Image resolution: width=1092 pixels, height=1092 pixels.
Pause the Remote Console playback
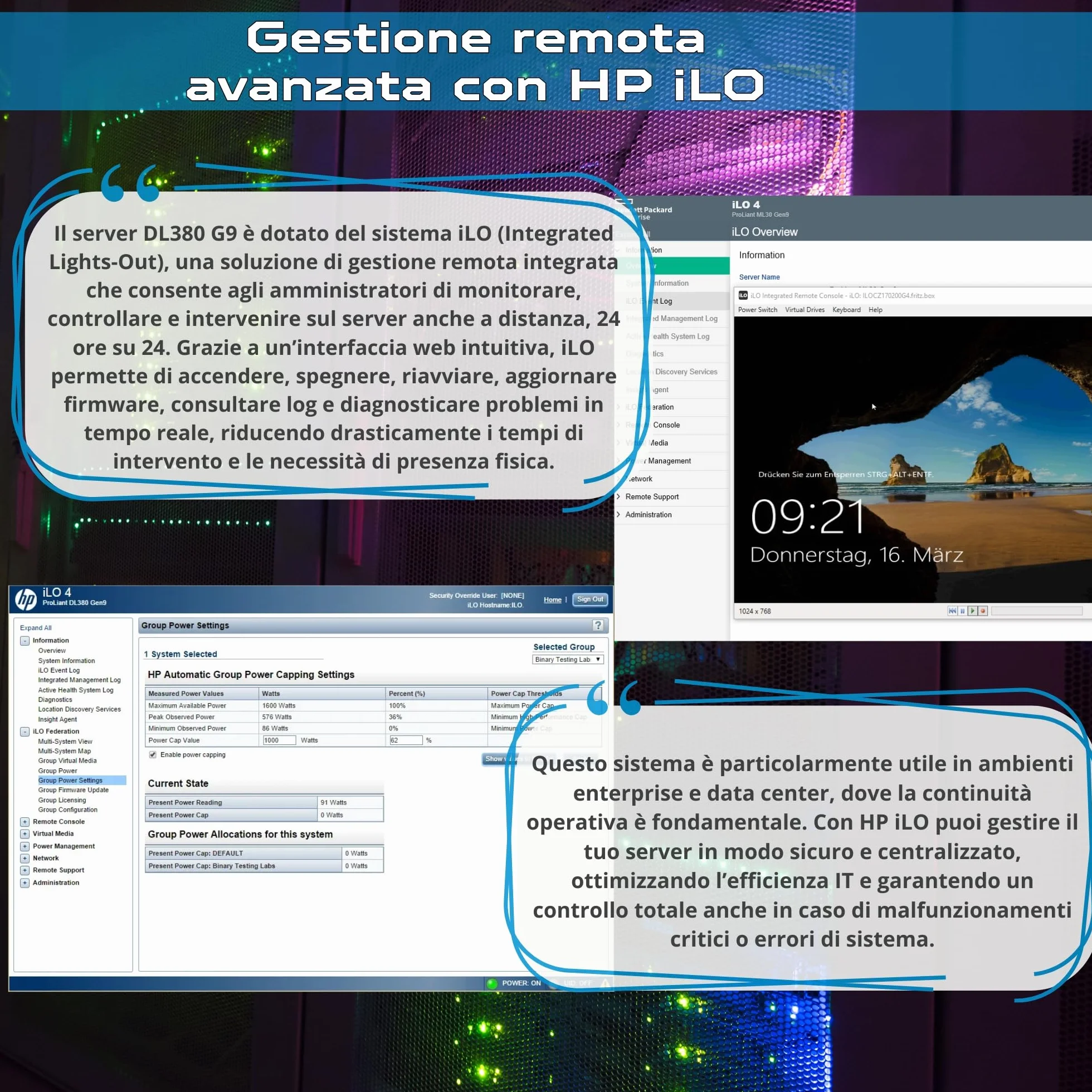(963, 611)
